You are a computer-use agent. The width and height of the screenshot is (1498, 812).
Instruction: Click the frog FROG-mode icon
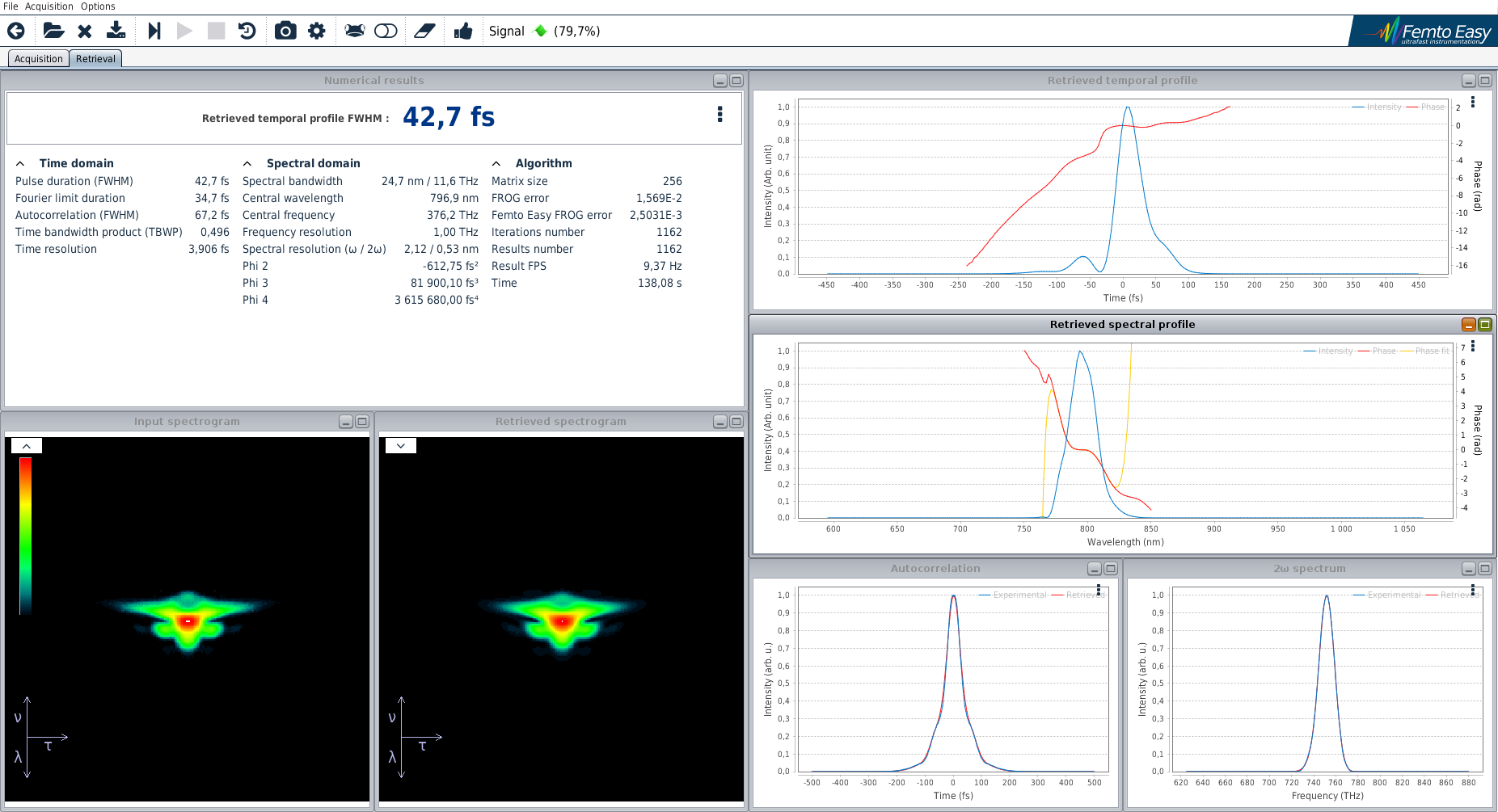(x=354, y=31)
